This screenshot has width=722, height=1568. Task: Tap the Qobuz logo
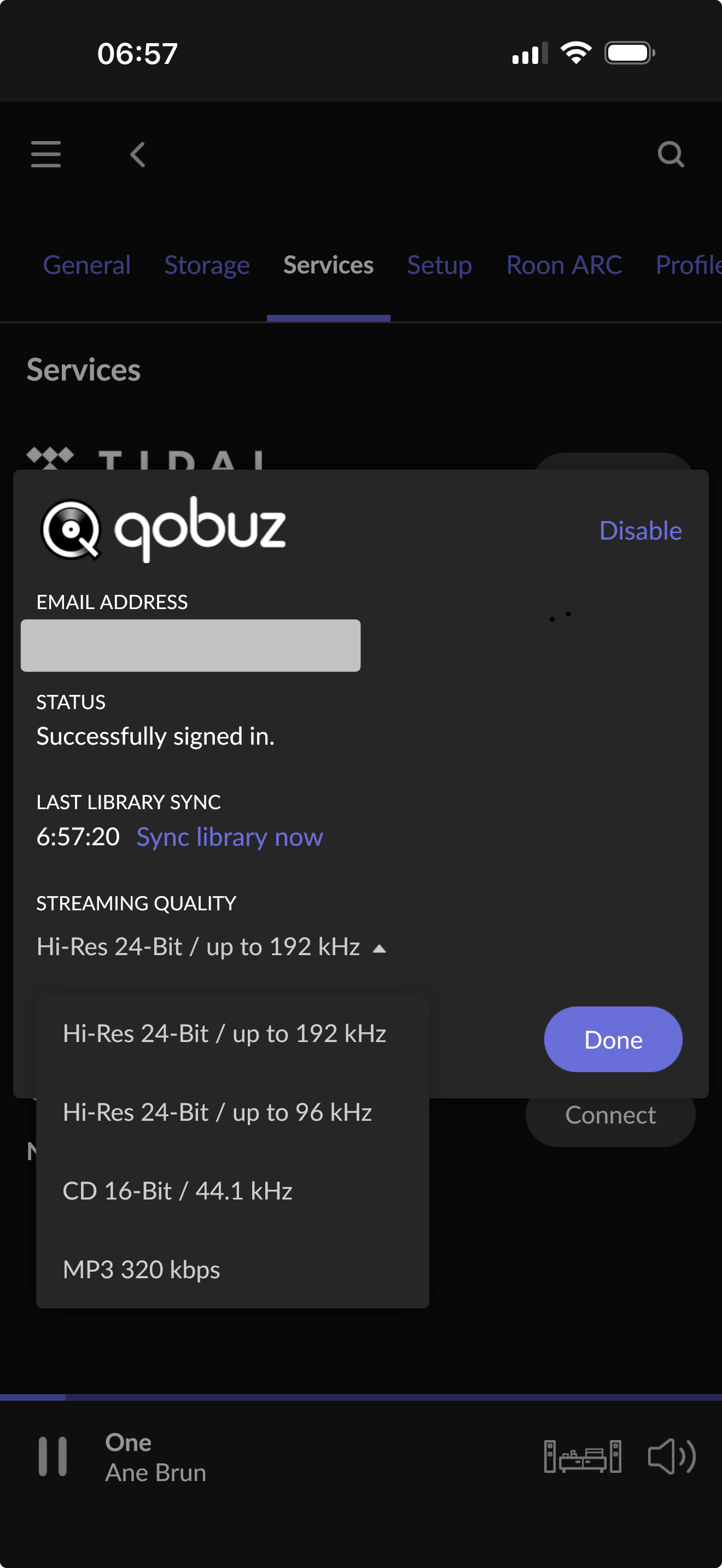click(x=163, y=529)
